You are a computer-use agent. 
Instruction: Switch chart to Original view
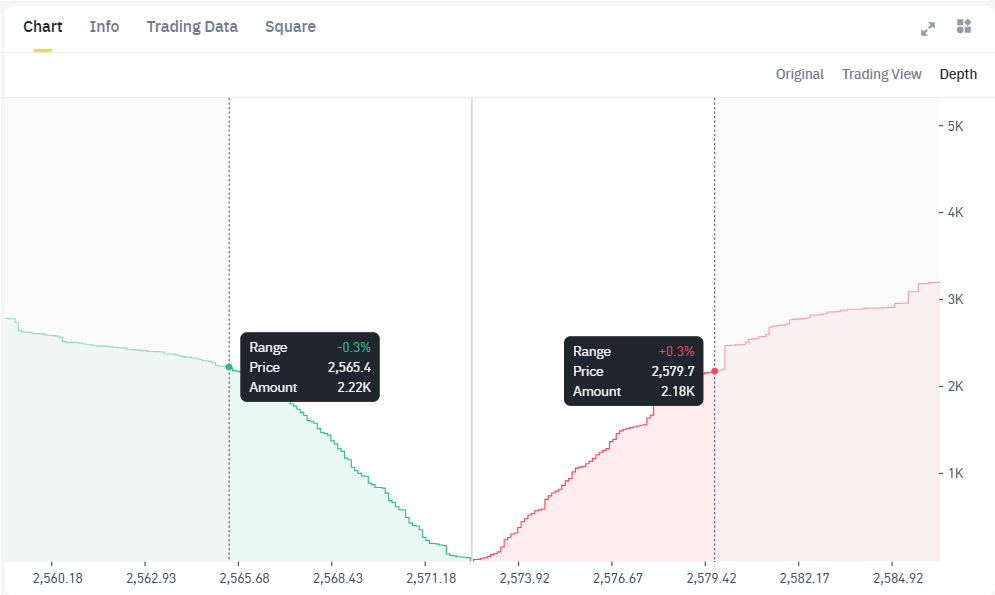tap(799, 74)
